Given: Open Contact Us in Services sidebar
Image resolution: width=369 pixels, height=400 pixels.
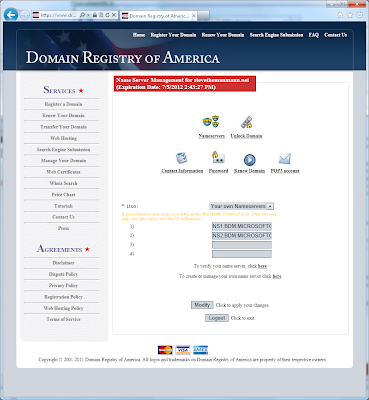Looking at the screenshot, I should [63, 217].
